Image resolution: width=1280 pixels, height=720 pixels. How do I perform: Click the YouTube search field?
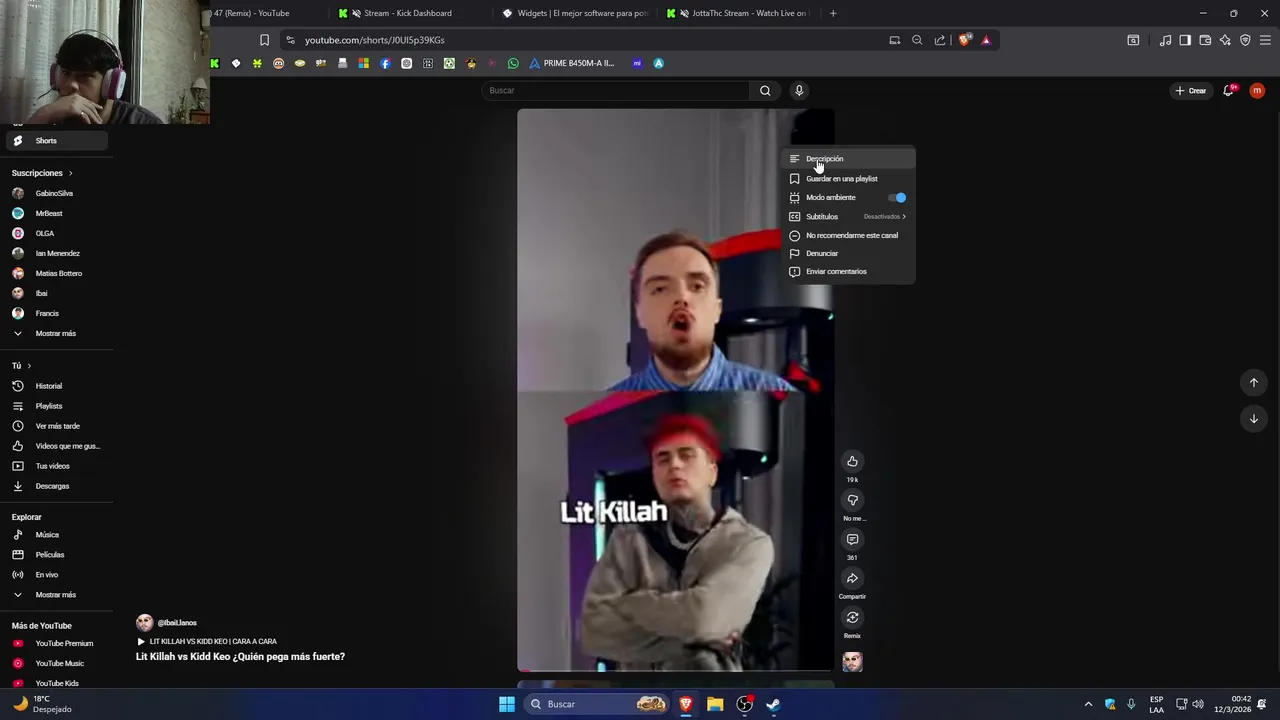(615, 90)
